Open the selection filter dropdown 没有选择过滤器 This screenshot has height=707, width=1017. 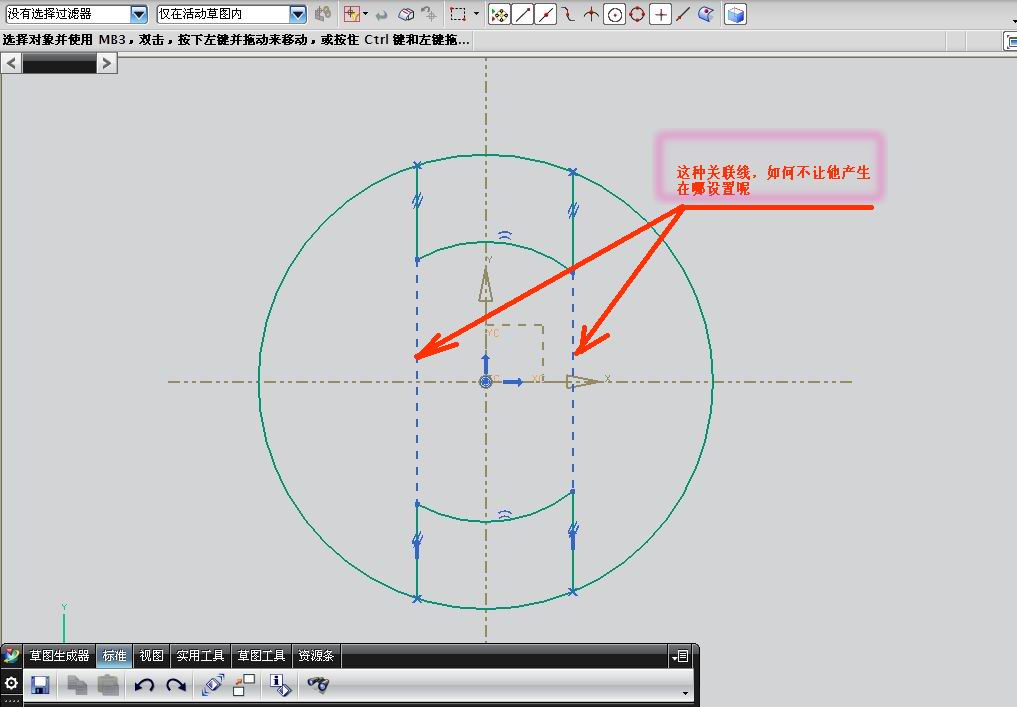[x=76, y=14]
